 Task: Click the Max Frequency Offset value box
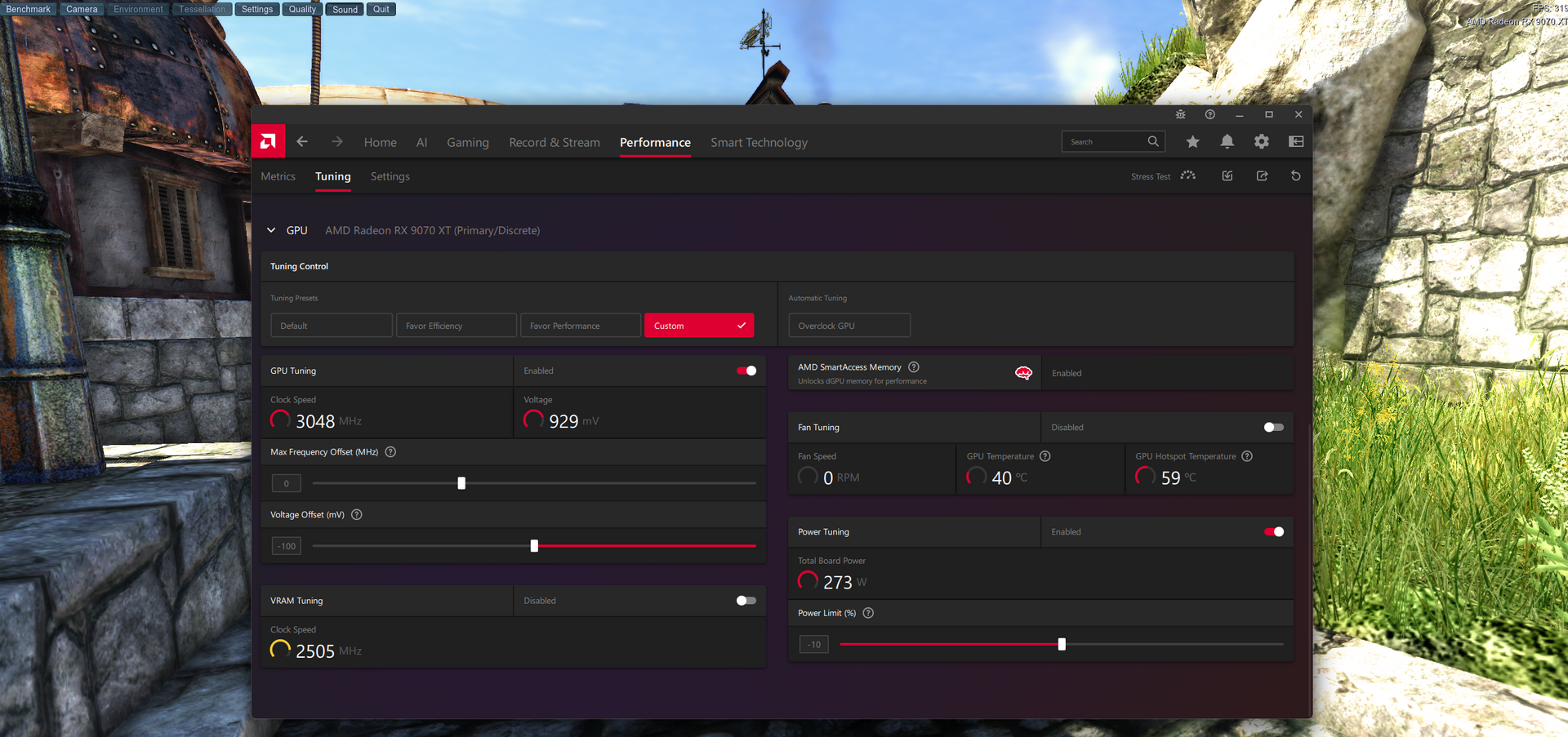pyautogui.click(x=286, y=483)
